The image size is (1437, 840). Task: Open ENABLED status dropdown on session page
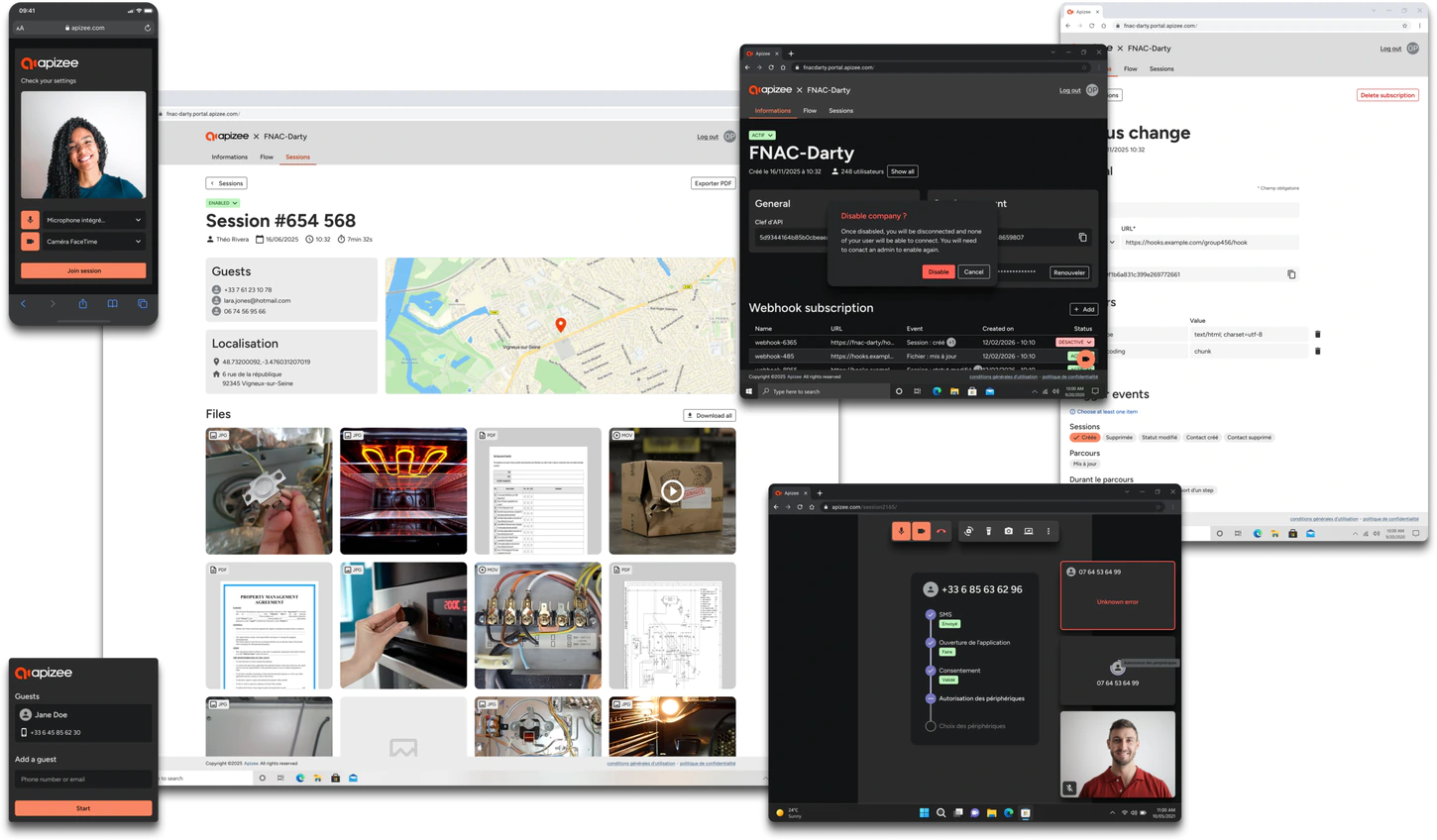click(223, 203)
